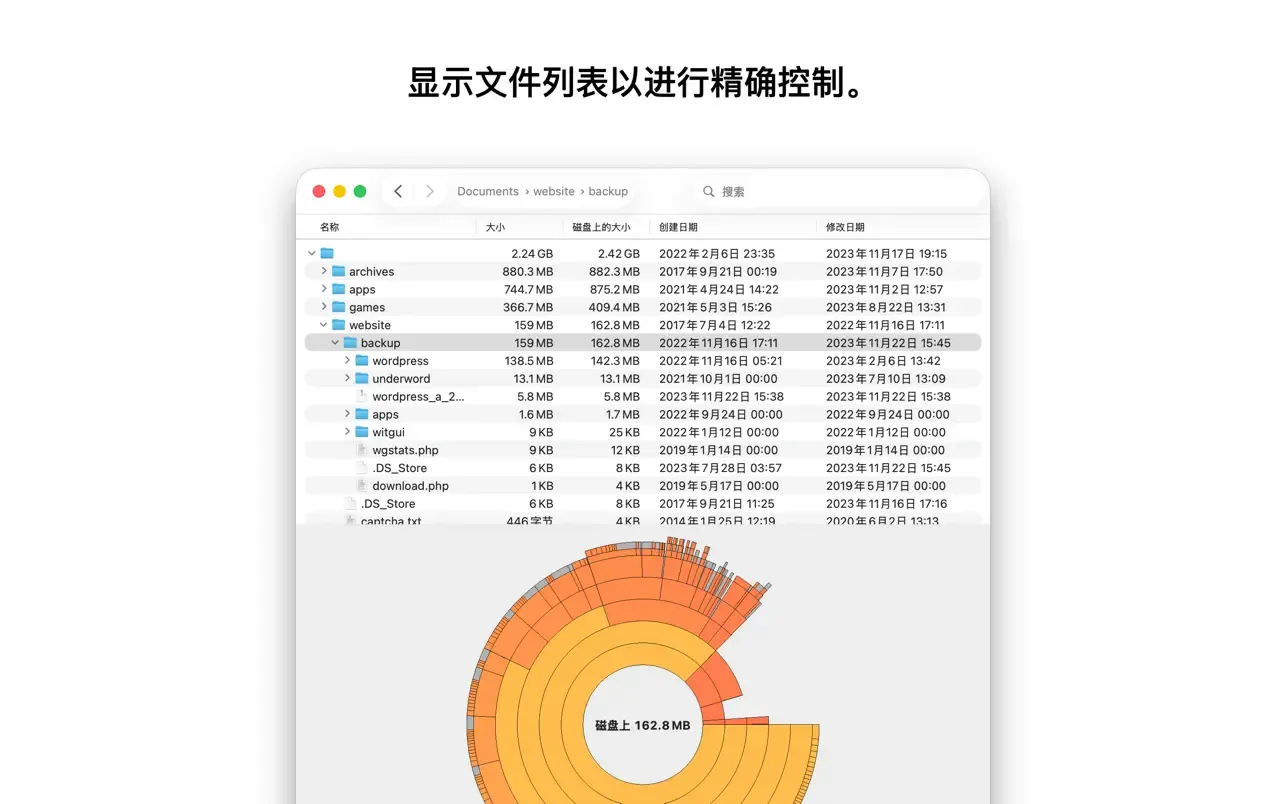Sort by 大小 column header
The height and width of the screenshot is (804, 1286).
(496, 227)
